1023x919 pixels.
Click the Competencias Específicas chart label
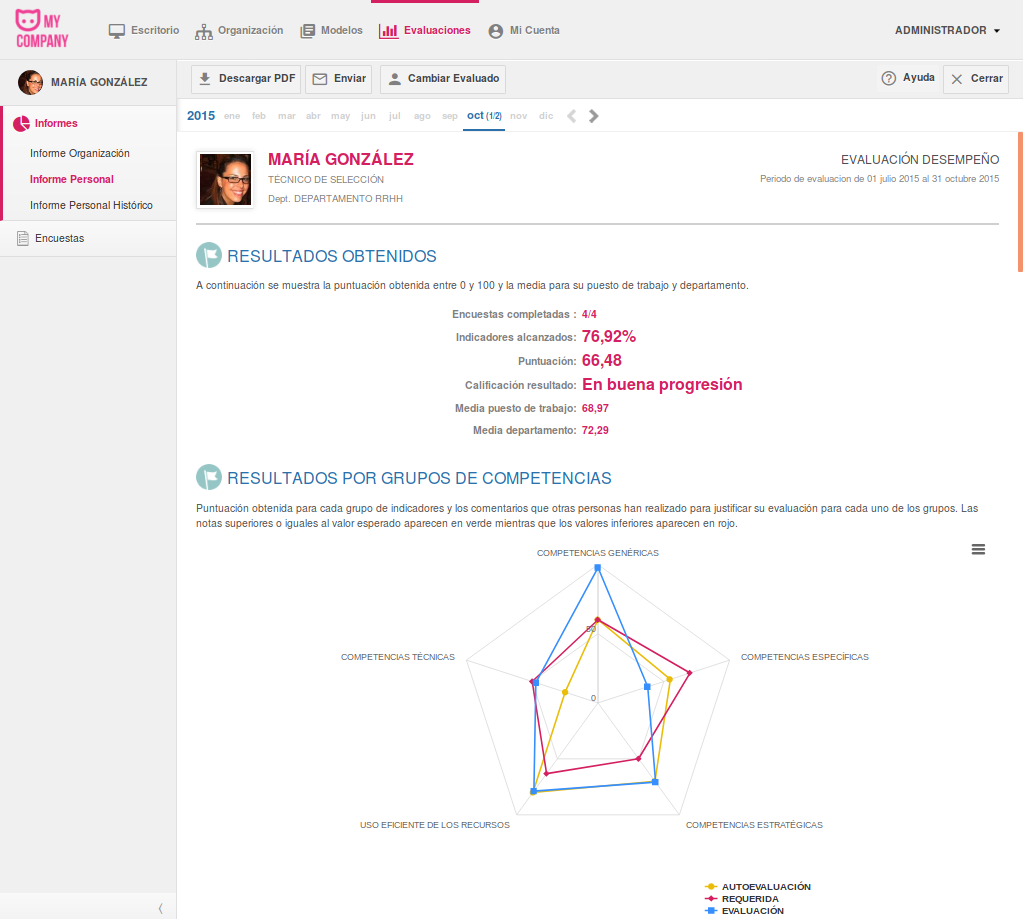(x=804, y=657)
